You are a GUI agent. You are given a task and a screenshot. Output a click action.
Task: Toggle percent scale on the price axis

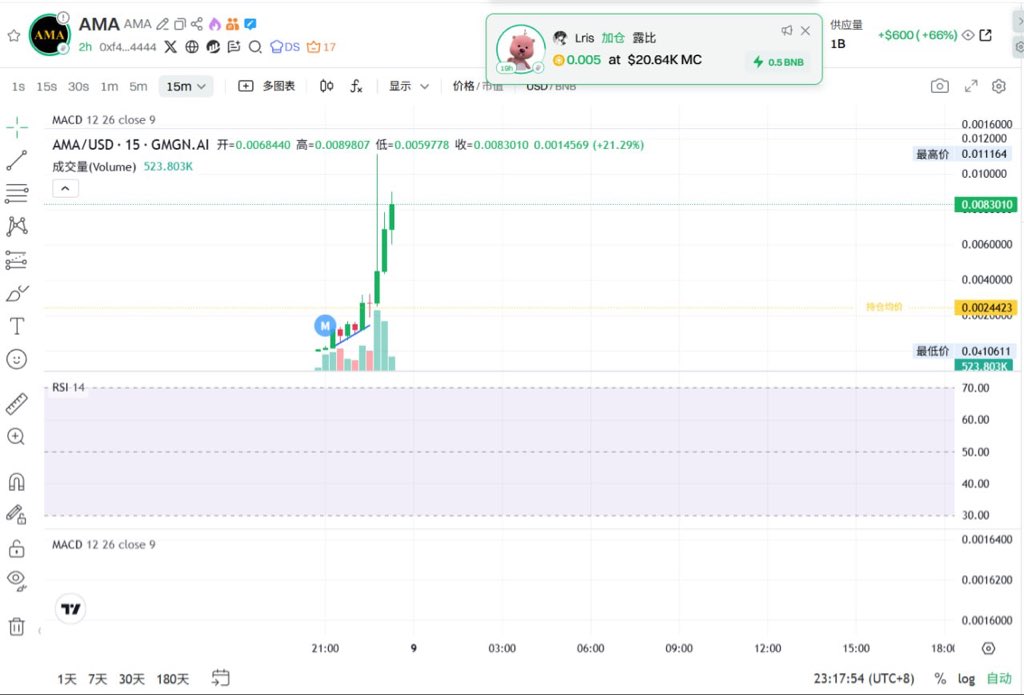940,679
